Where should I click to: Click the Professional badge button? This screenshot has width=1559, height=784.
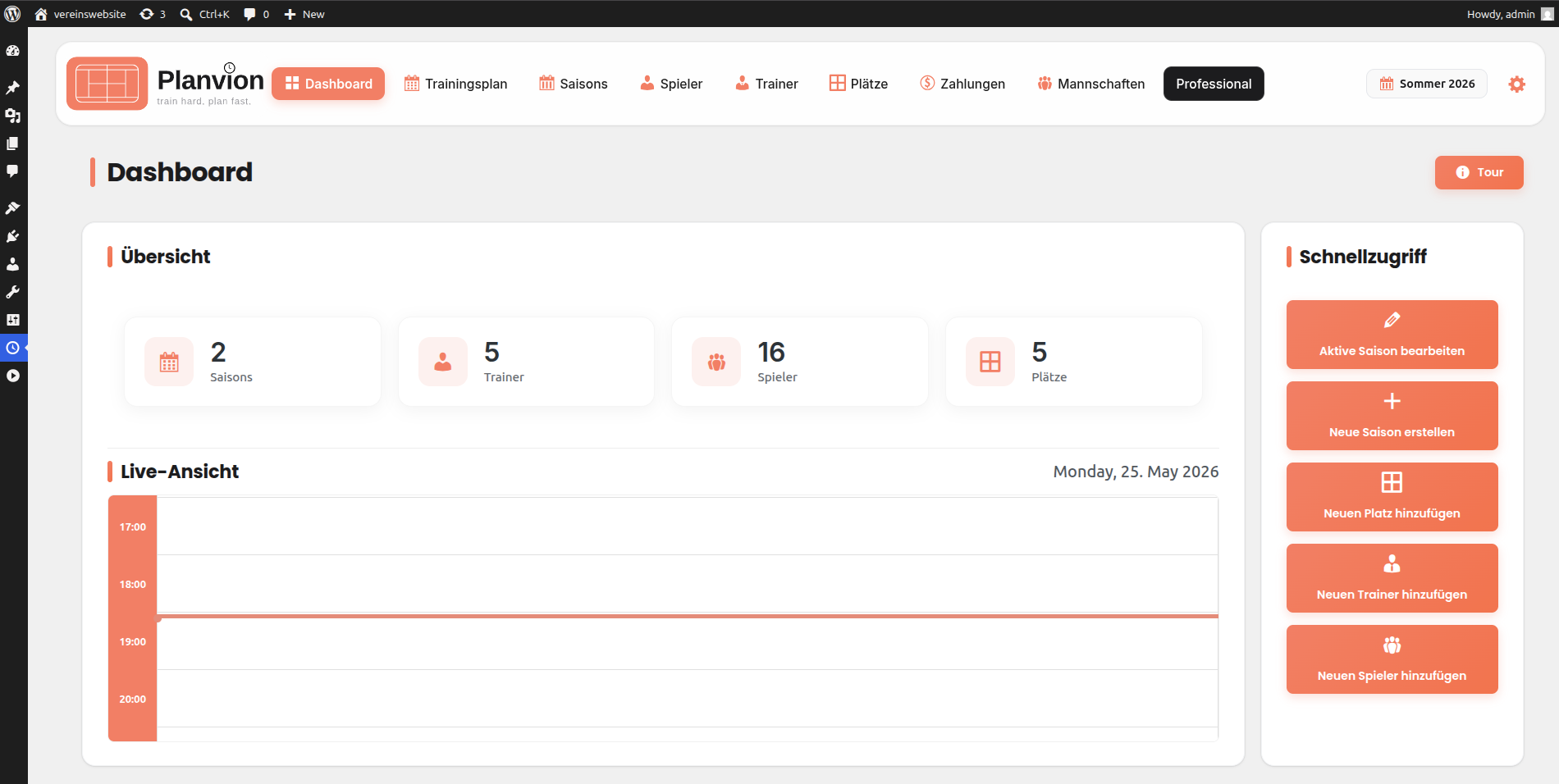[x=1214, y=84]
